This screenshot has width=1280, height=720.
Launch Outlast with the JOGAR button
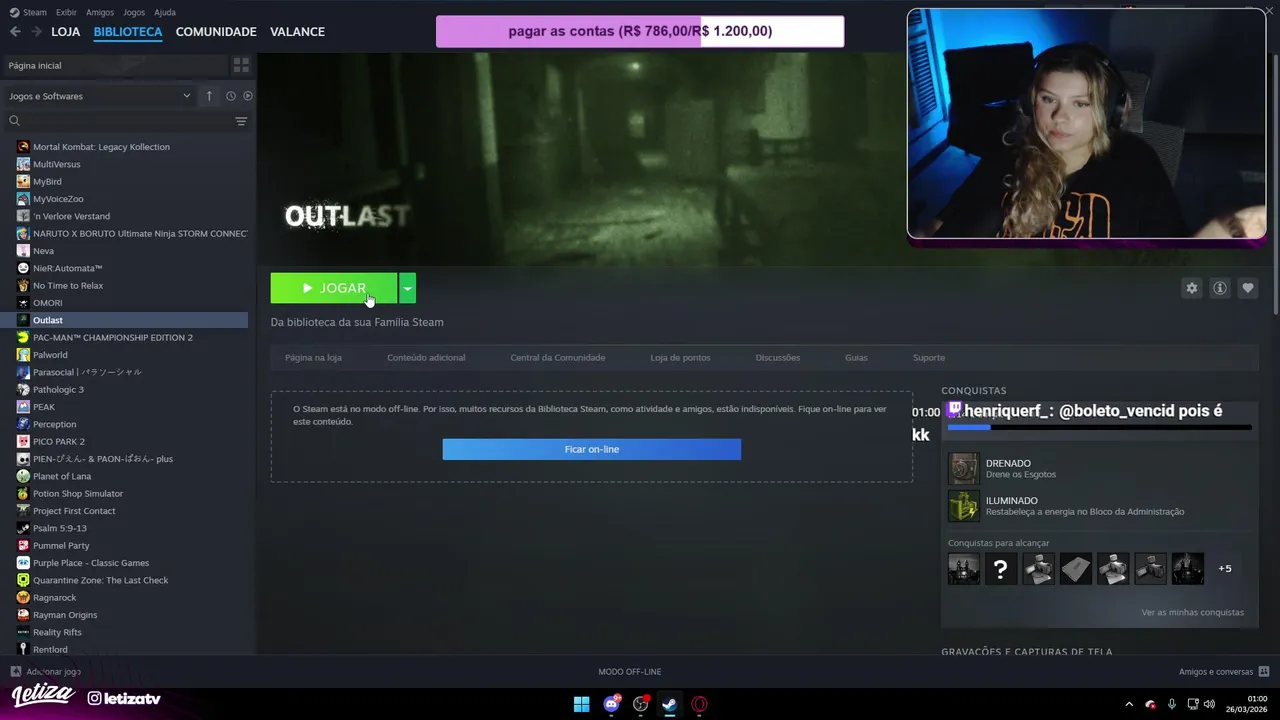point(334,288)
